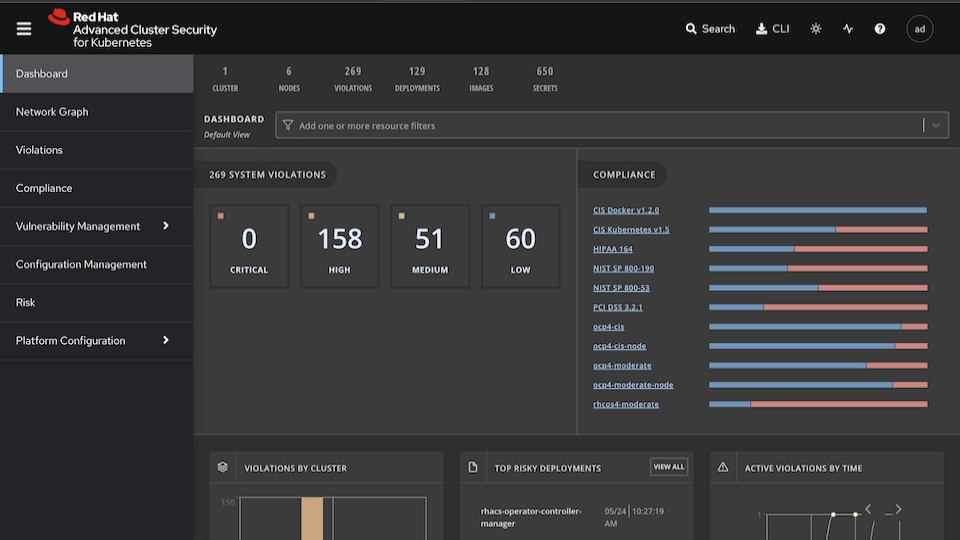
Task: Open the 128 Images summary
Action: tap(481, 79)
